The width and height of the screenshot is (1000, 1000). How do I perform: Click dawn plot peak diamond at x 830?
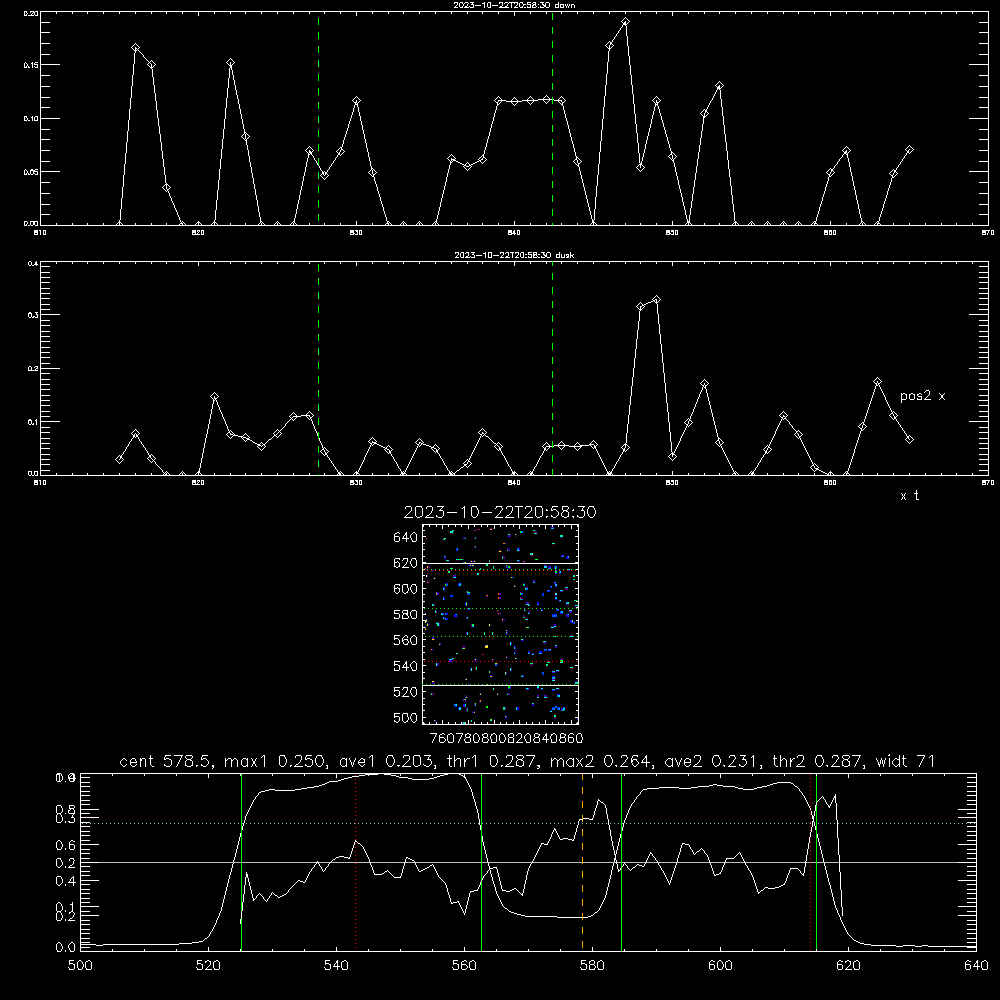[357, 101]
